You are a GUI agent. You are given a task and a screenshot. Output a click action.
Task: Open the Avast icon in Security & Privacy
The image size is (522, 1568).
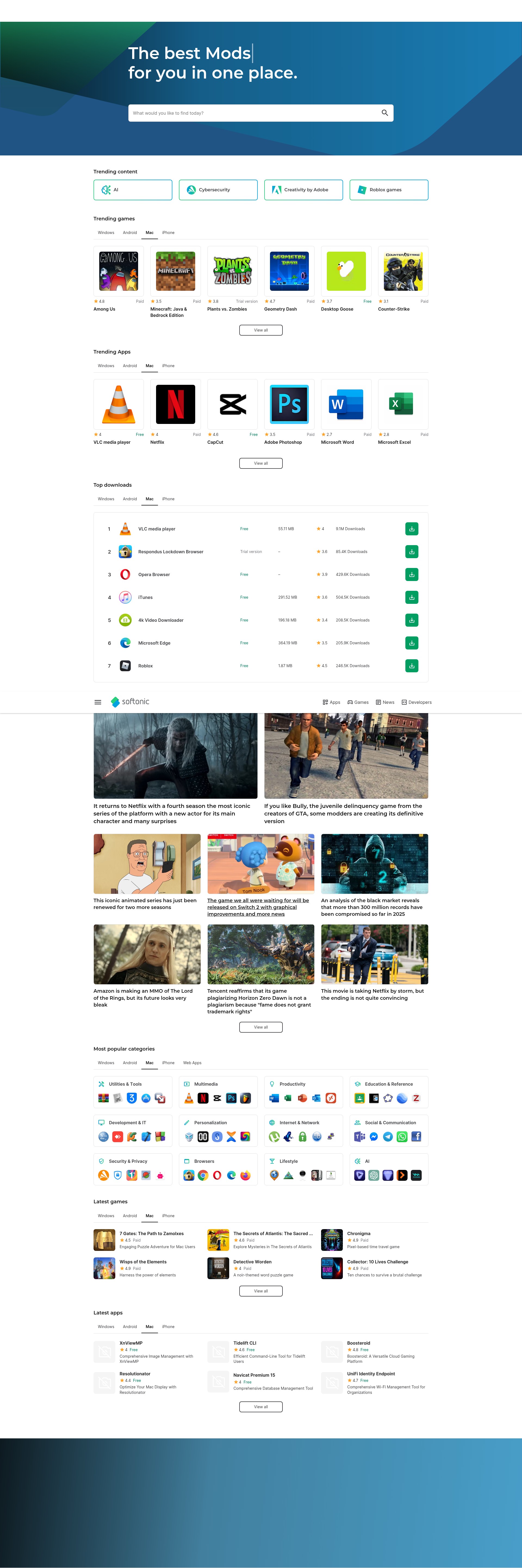104,1175
